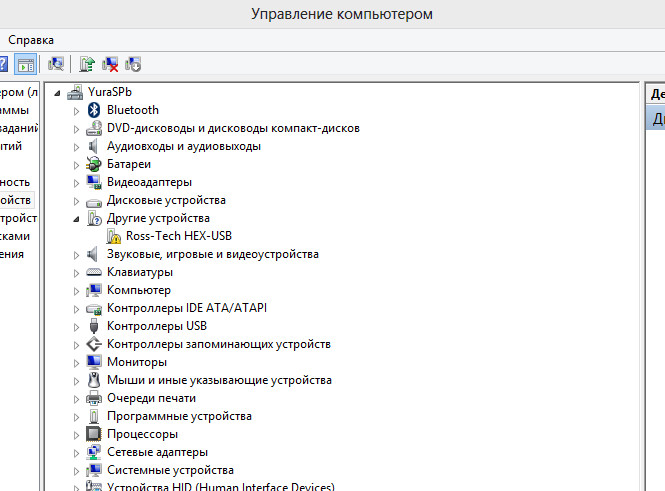Select the Программные устройства row
This screenshot has width=665, height=491.
pyautogui.click(x=179, y=416)
